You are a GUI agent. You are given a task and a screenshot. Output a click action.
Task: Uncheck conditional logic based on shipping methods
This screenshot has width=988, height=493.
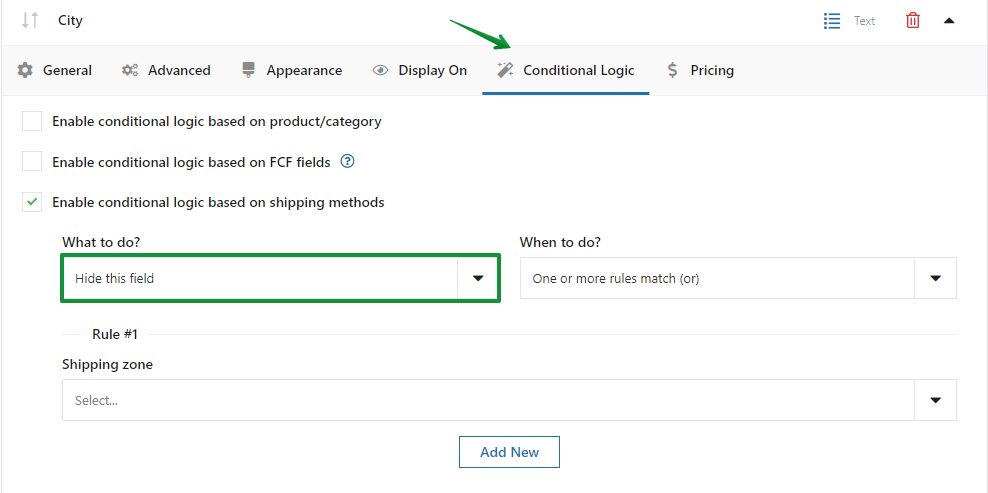click(x=32, y=202)
